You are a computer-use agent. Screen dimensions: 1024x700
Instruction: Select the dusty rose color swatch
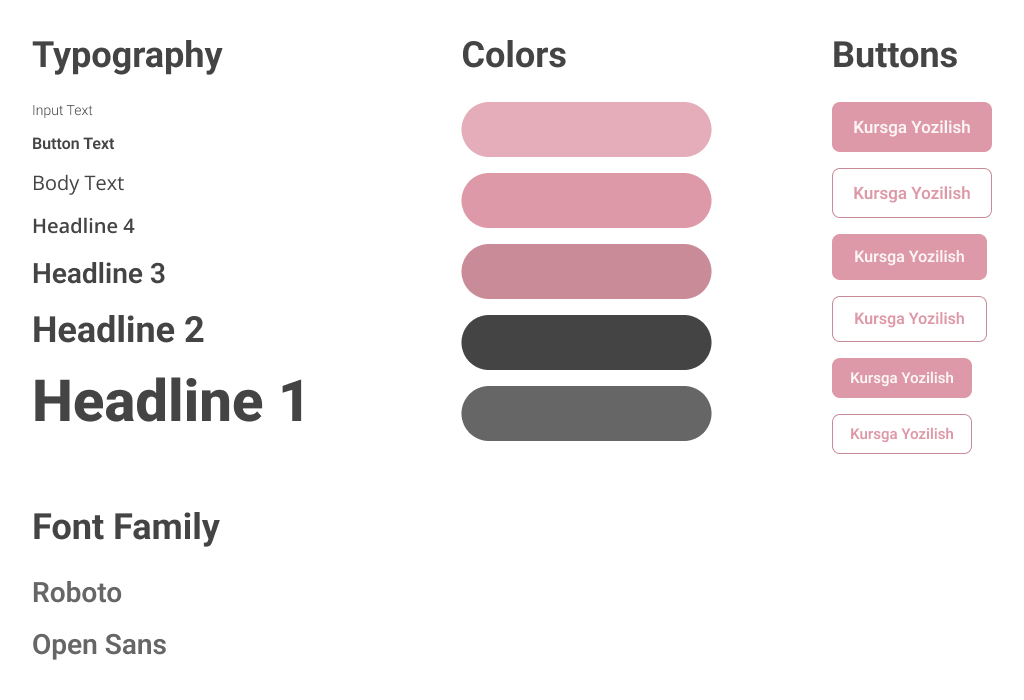pyautogui.click(x=586, y=272)
